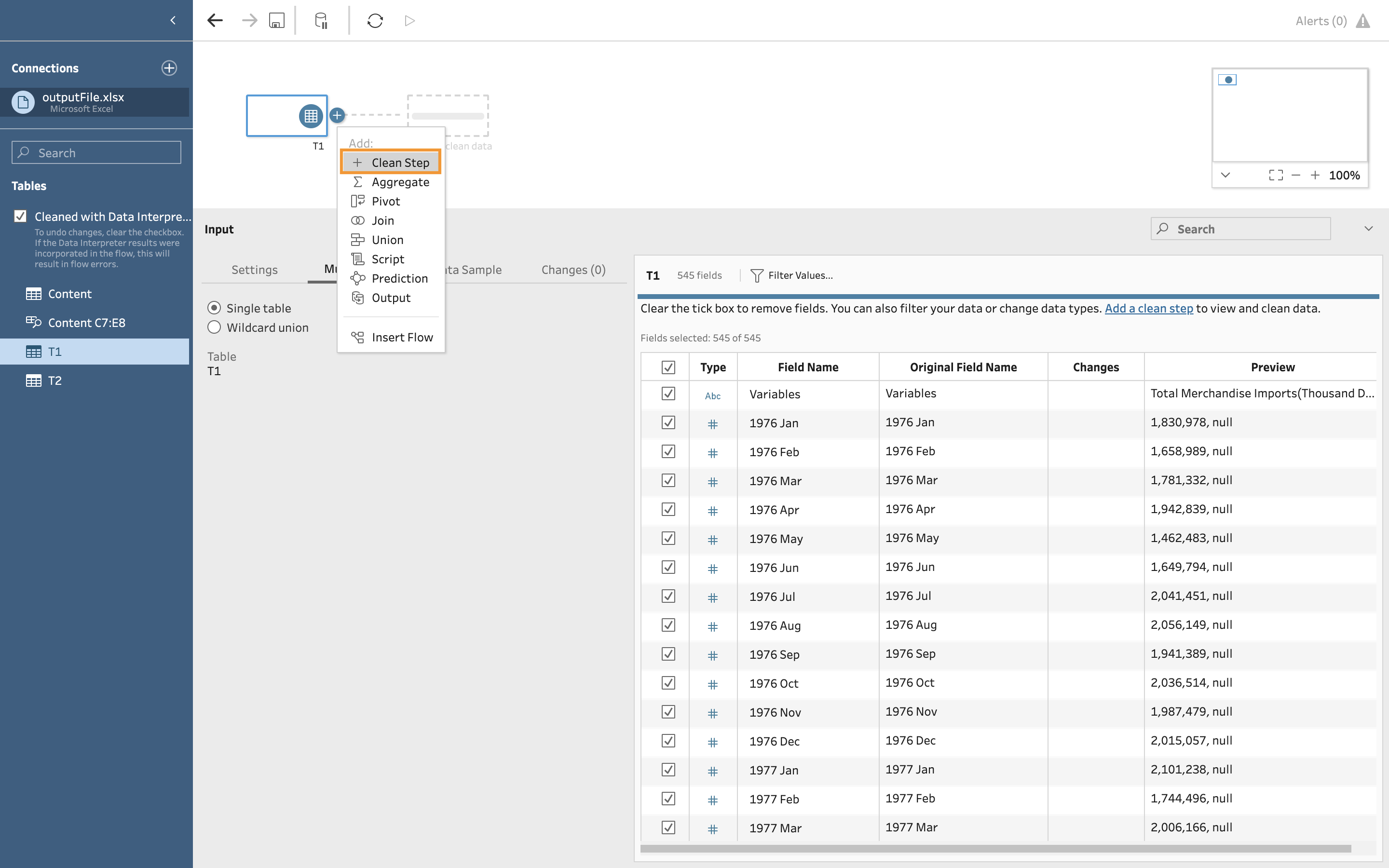Toggle the select-all fields header checkbox
1389x868 pixels.
point(667,367)
